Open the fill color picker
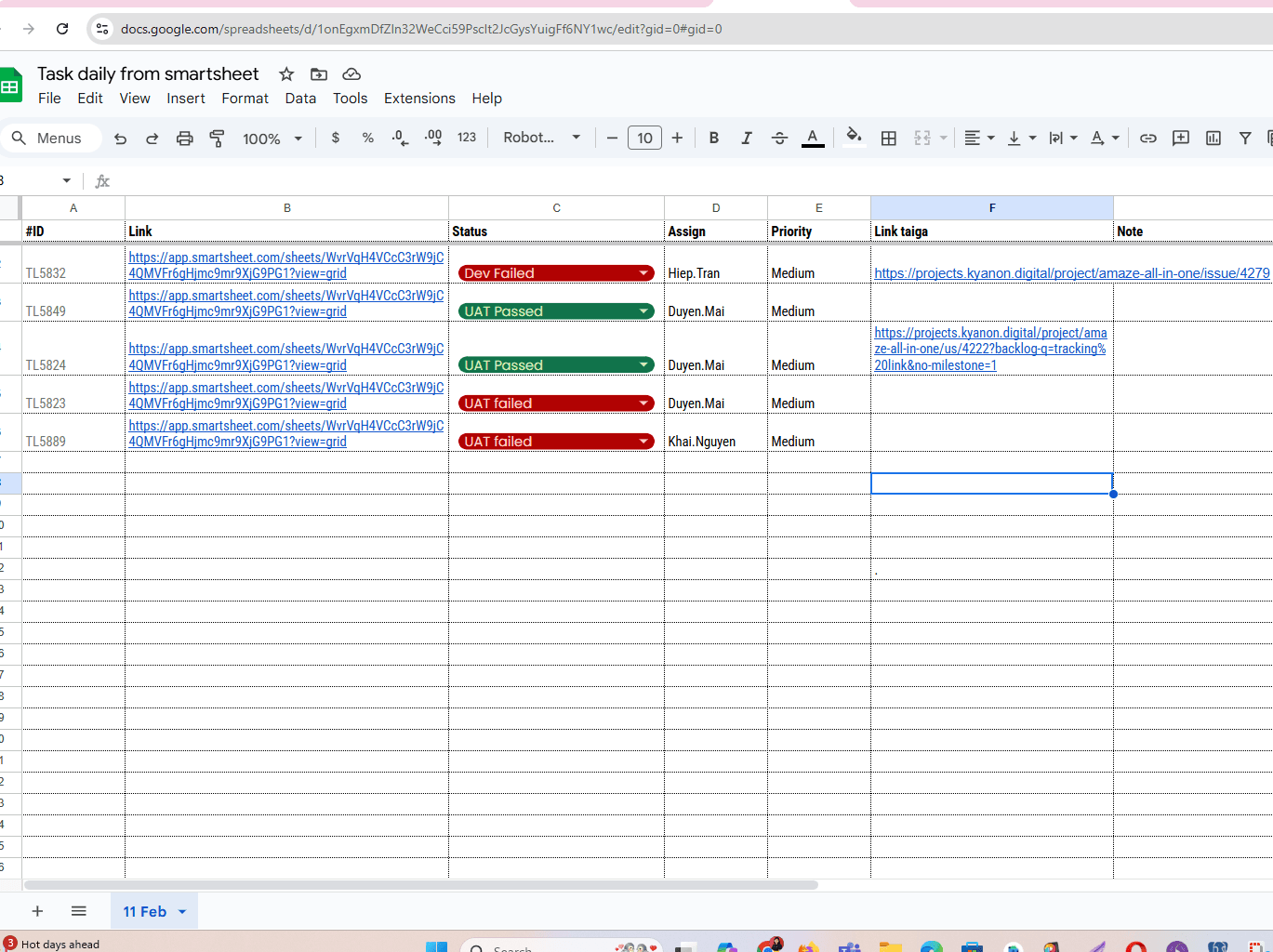Image resolution: width=1273 pixels, height=952 pixels. 854,139
